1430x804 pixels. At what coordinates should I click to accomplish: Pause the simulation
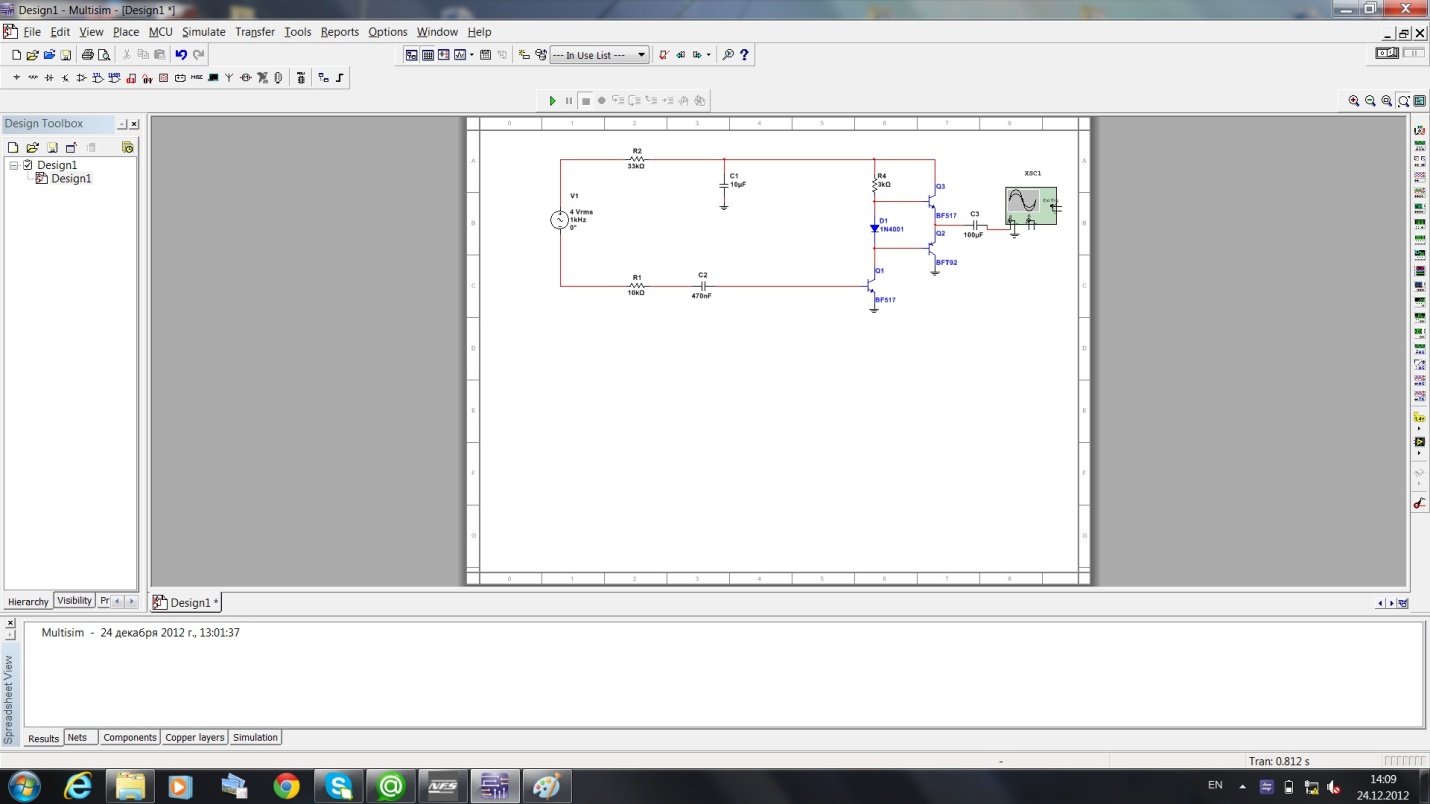pyautogui.click(x=569, y=101)
